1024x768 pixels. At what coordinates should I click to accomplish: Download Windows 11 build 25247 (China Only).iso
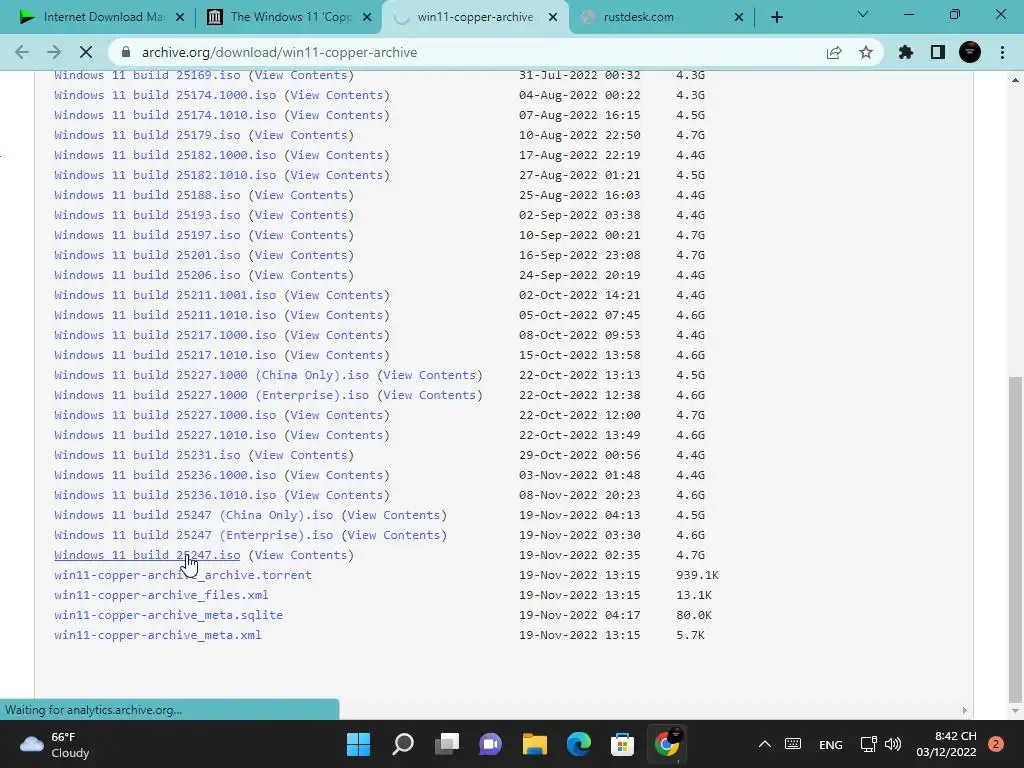[193, 515]
